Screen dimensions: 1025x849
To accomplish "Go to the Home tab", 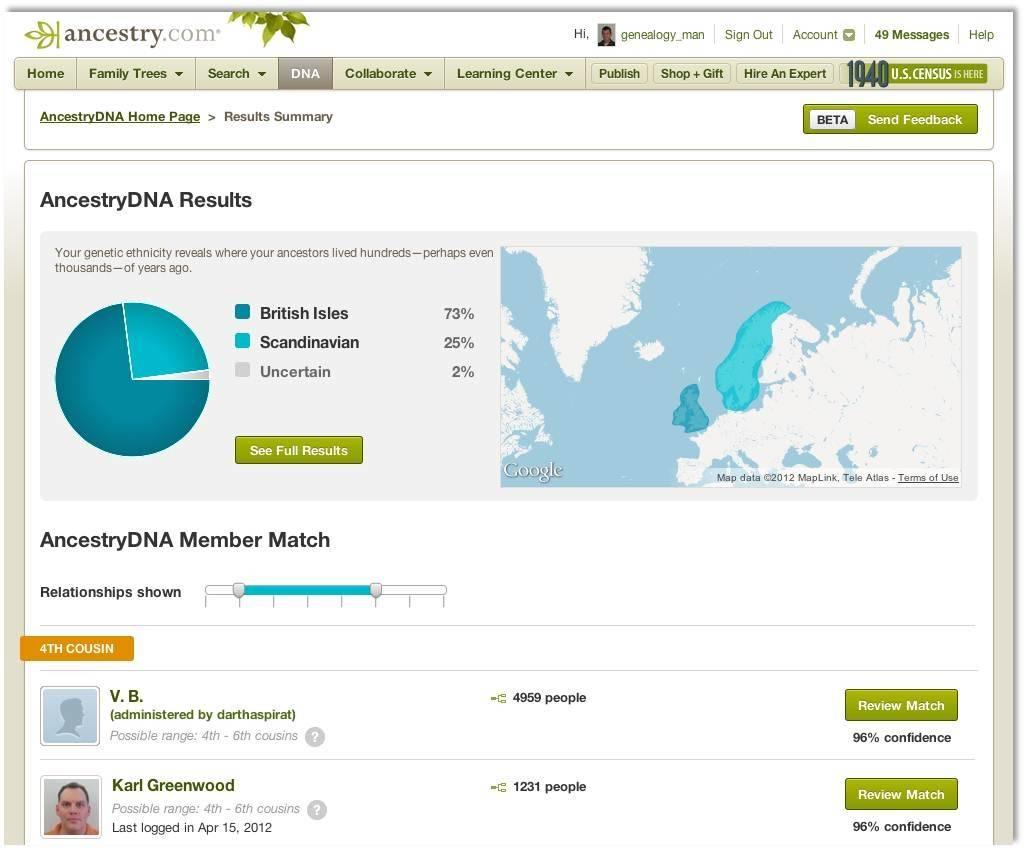I will coord(46,74).
